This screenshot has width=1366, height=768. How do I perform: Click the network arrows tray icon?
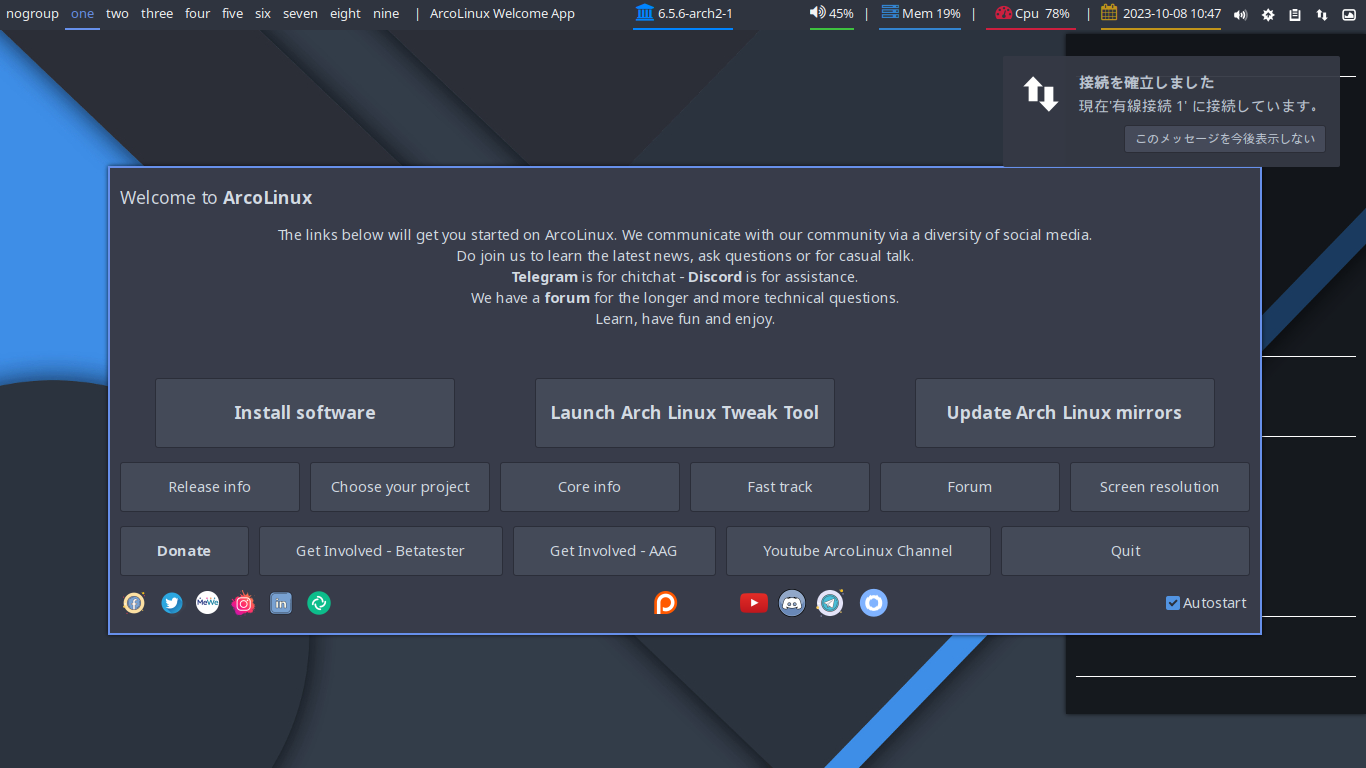[1322, 14]
